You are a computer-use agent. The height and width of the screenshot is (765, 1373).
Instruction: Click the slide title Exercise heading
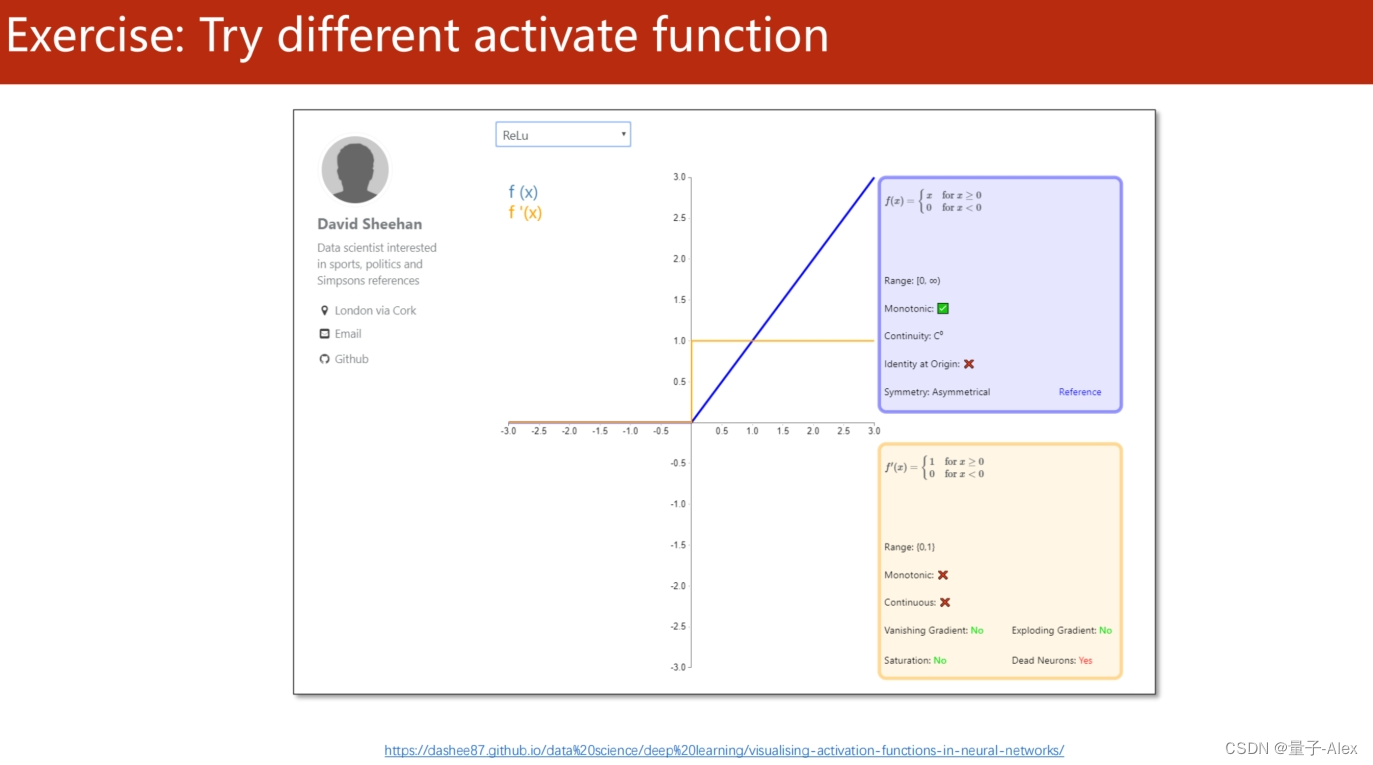[x=417, y=36]
